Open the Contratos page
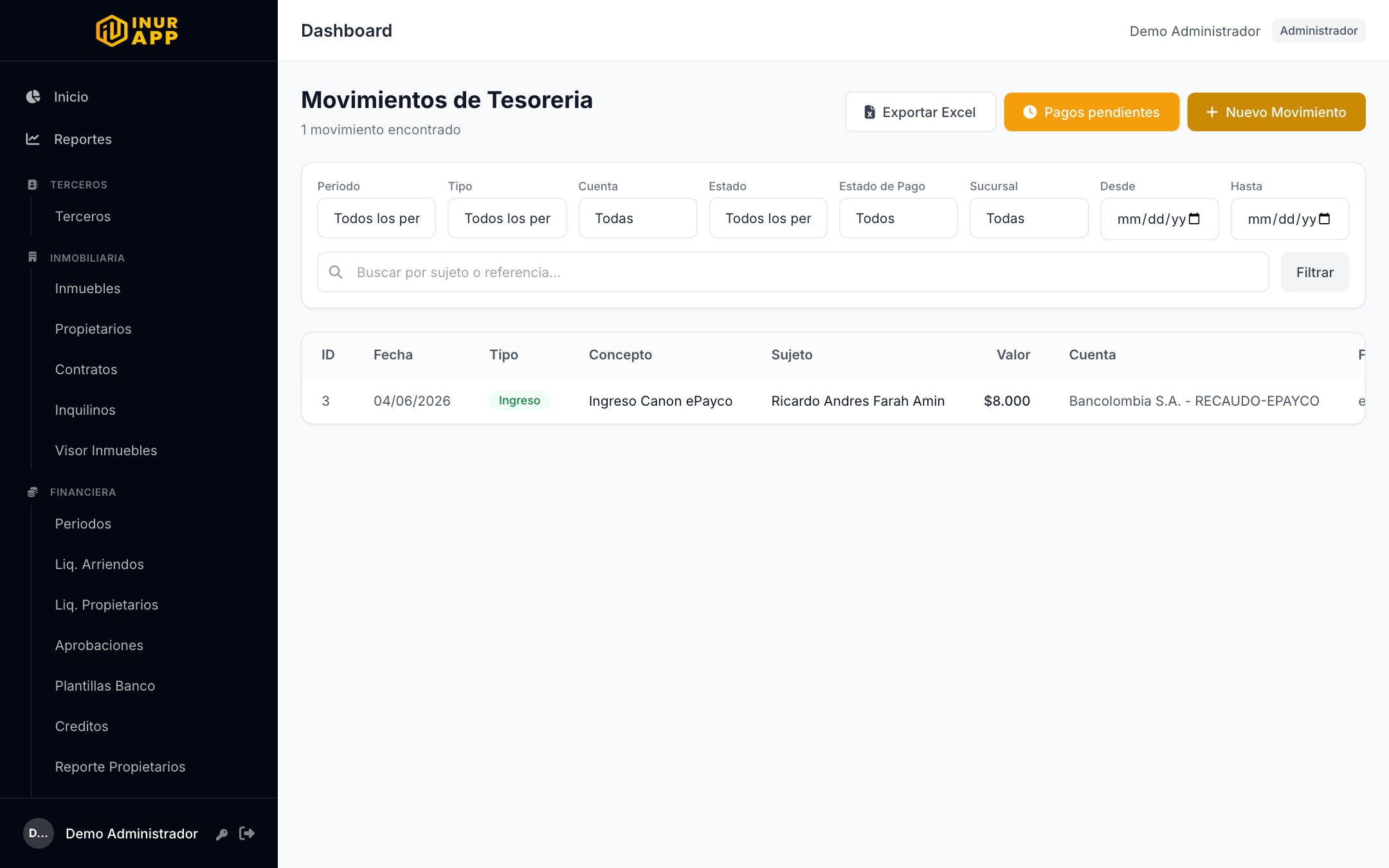The image size is (1389, 868). coord(86,370)
